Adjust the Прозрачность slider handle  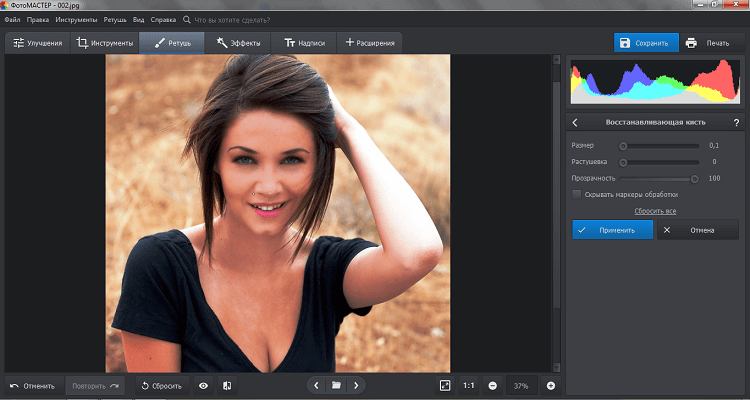[694, 178]
